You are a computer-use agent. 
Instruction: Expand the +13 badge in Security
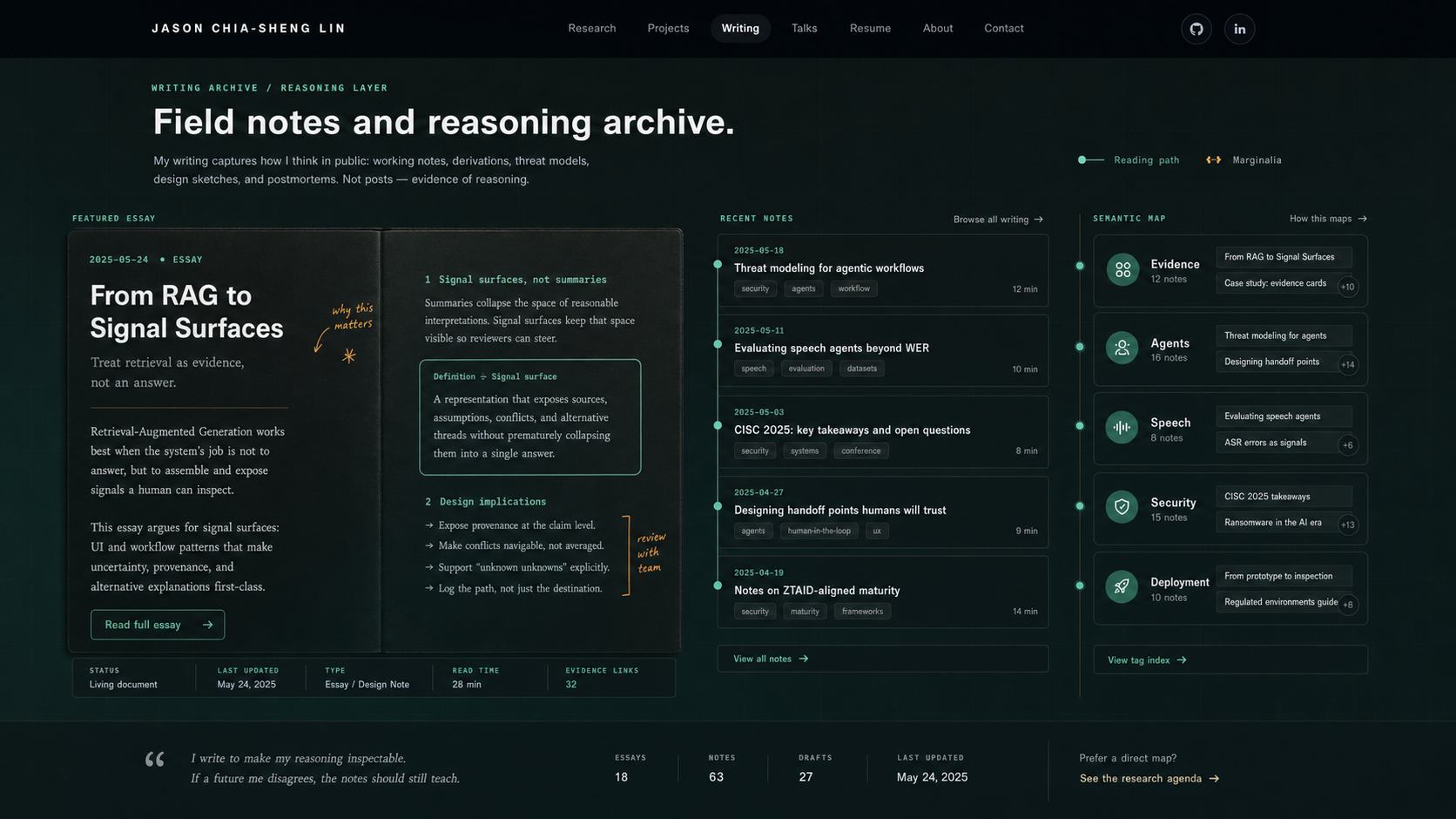pyautogui.click(x=1348, y=525)
